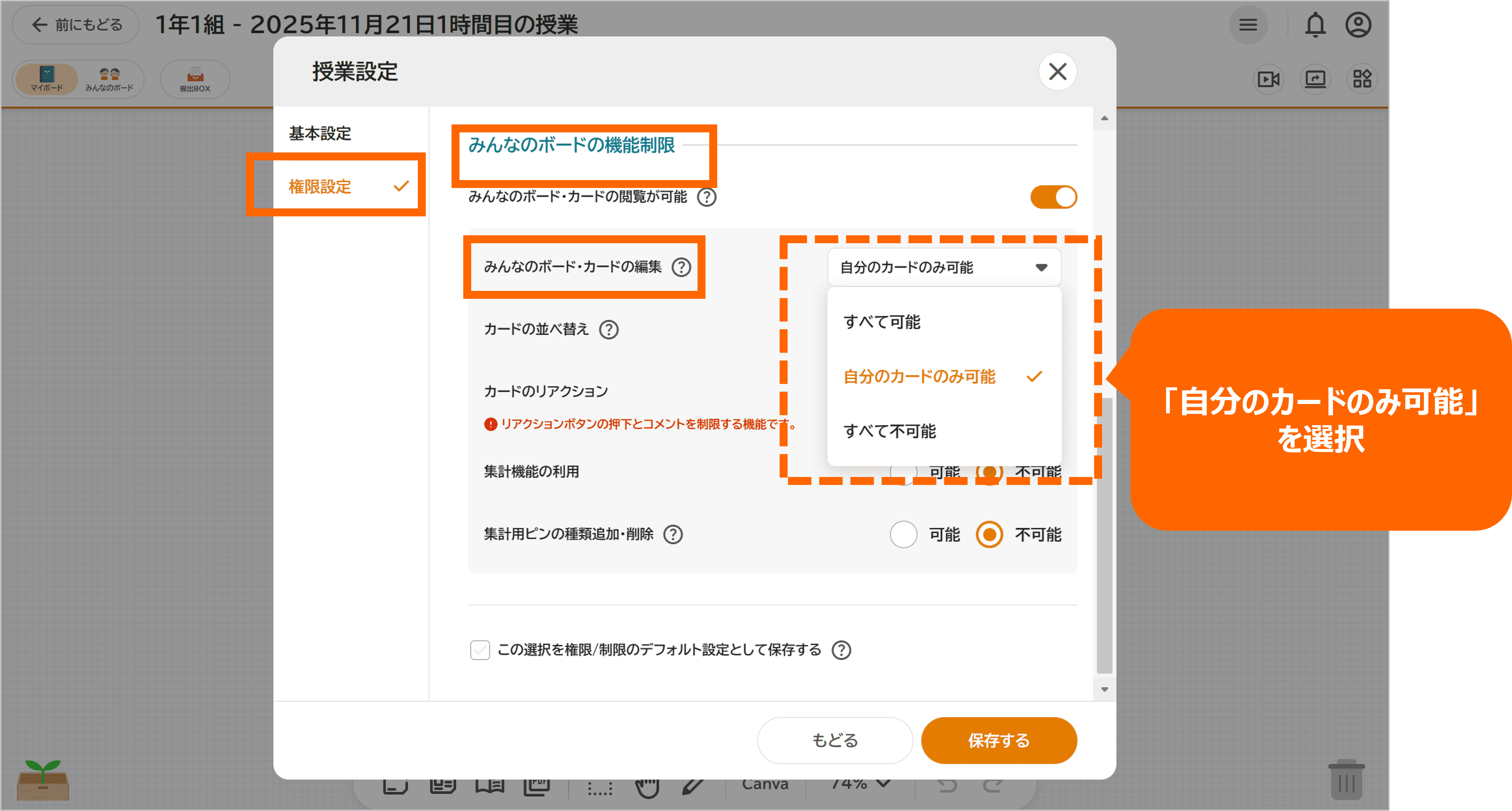Screen dimensions: 1512x811
Task: Click the hamburger menu icon
Action: 1248,25
